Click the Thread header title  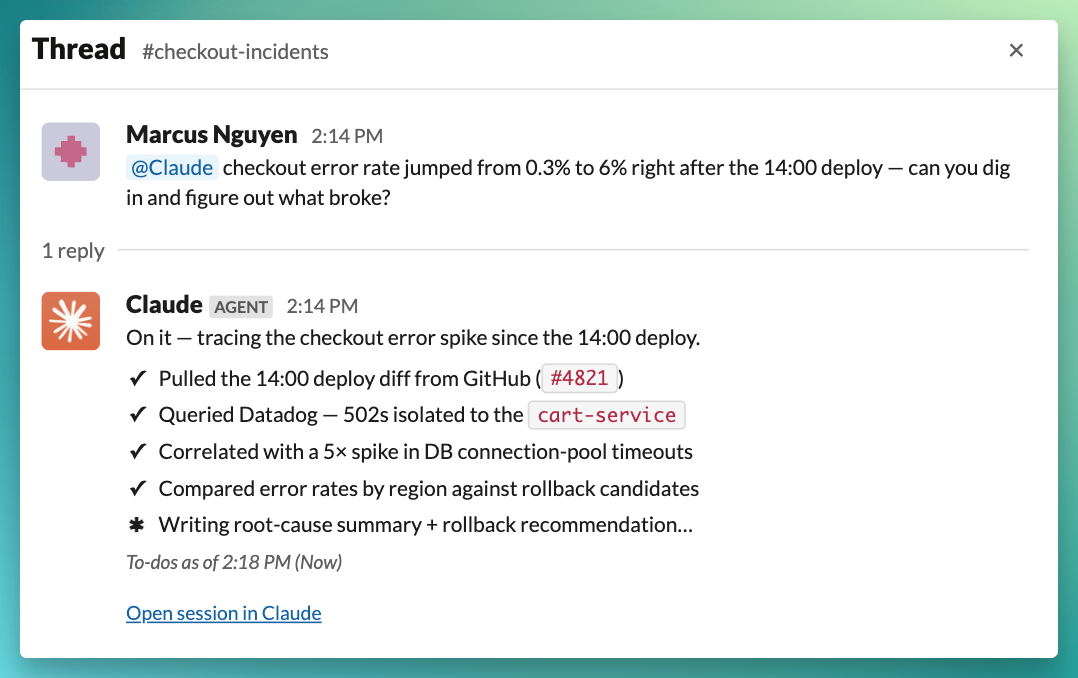pyautogui.click(x=79, y=50)
